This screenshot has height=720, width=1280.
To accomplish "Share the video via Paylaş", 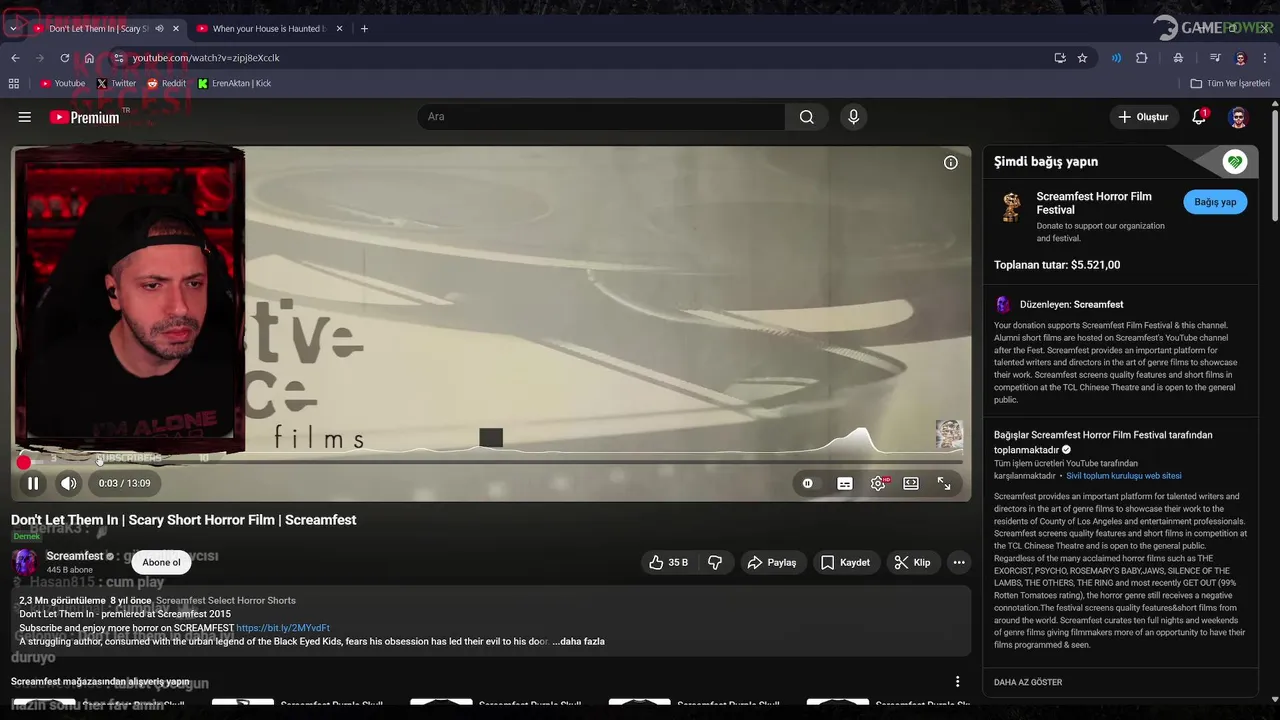I will coord(772,563).
